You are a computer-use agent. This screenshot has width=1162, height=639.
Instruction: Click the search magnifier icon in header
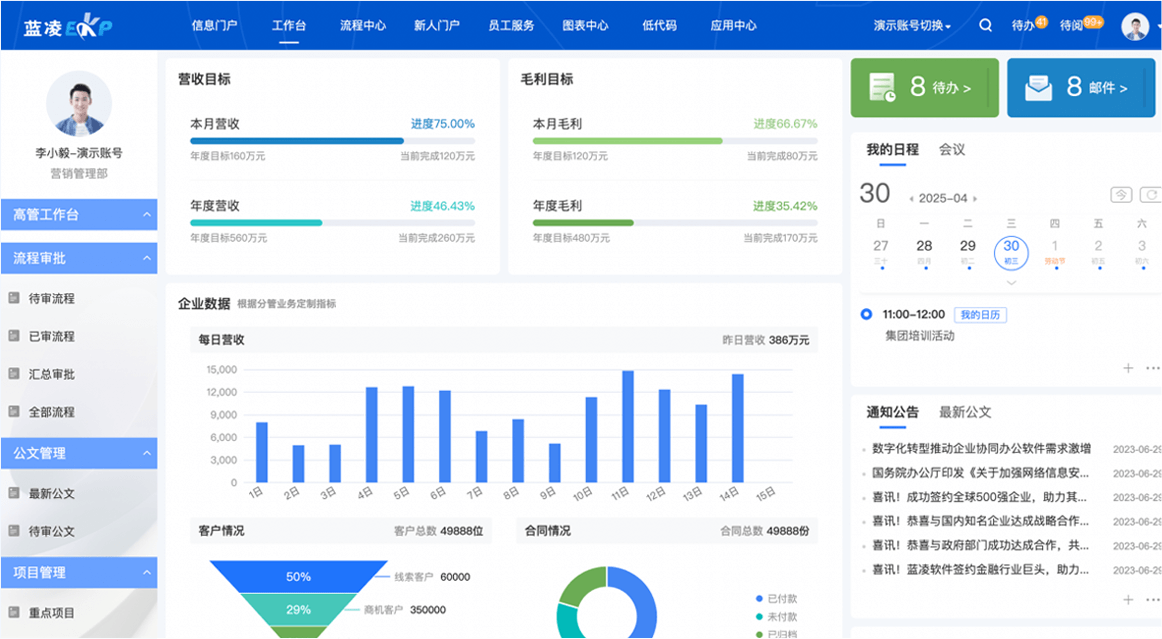click(x=985, y=26)
